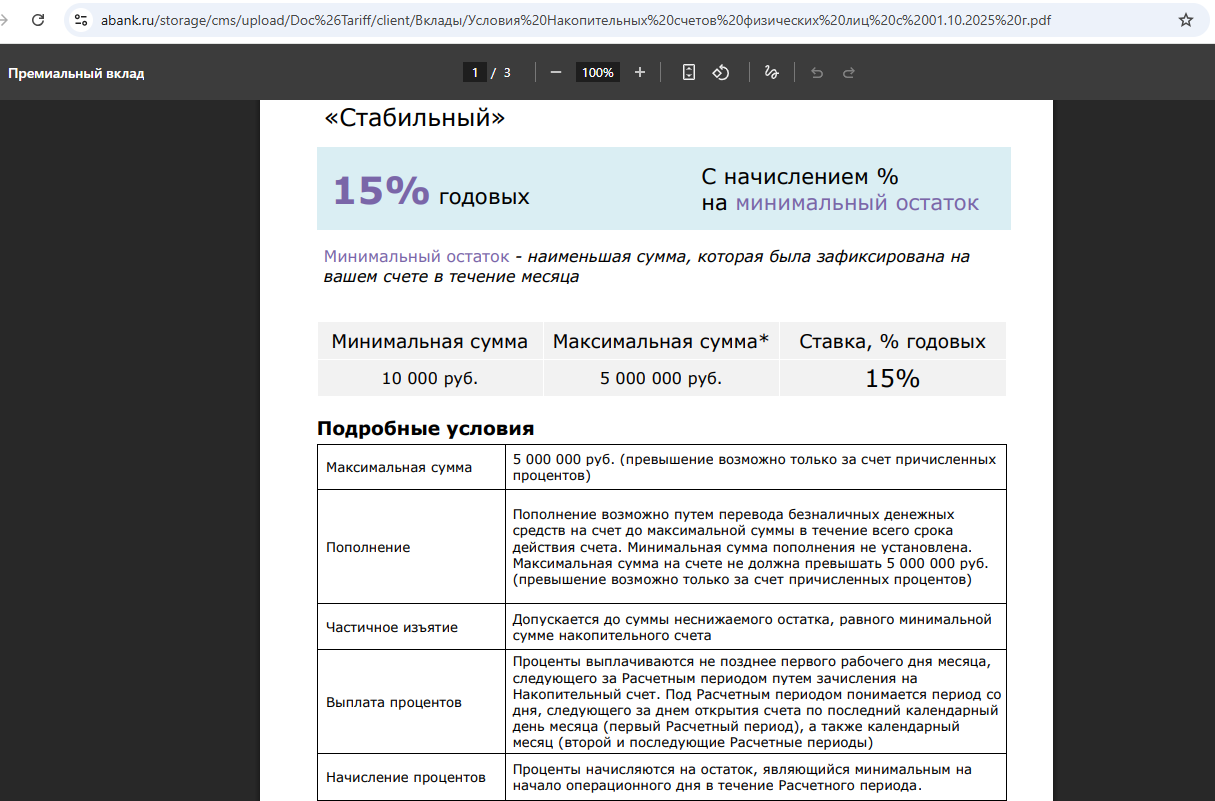
Task: Click the undo arrow in PDF toolbar
Action: pyautogui.click(x=817, y=72)
